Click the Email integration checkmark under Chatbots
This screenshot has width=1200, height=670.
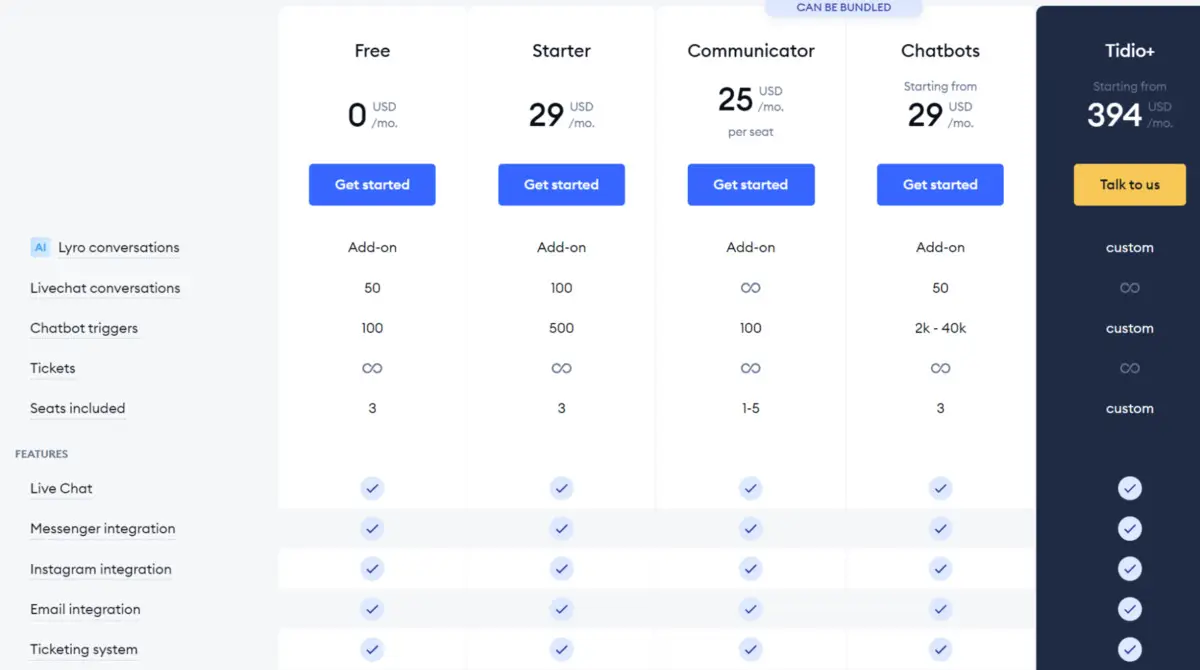coord(940,609)
